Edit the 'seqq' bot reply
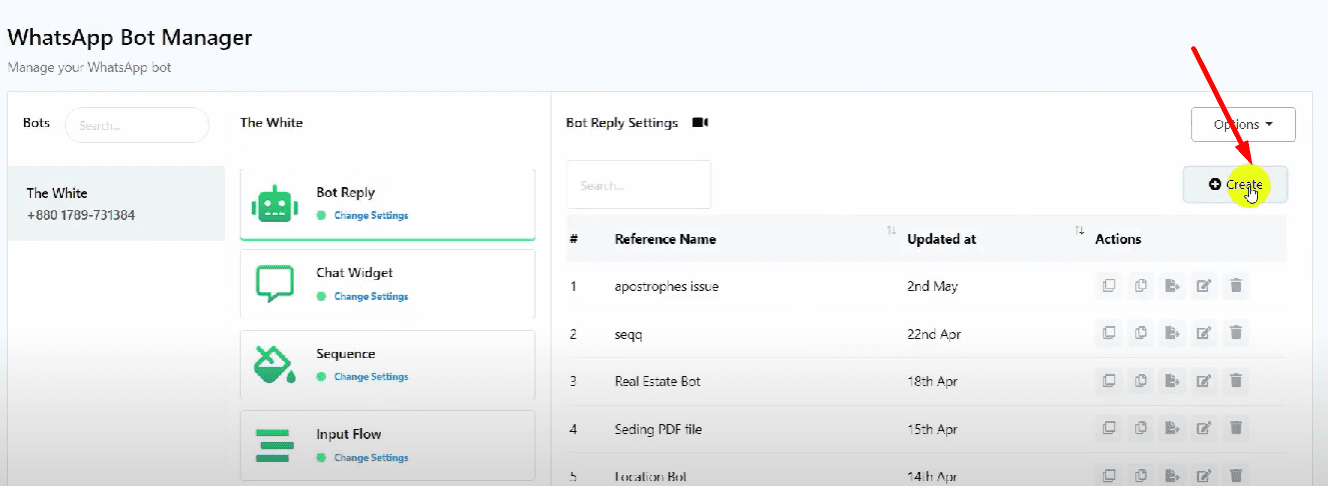Screen dimensions: 1328x486 (1204, 334)
